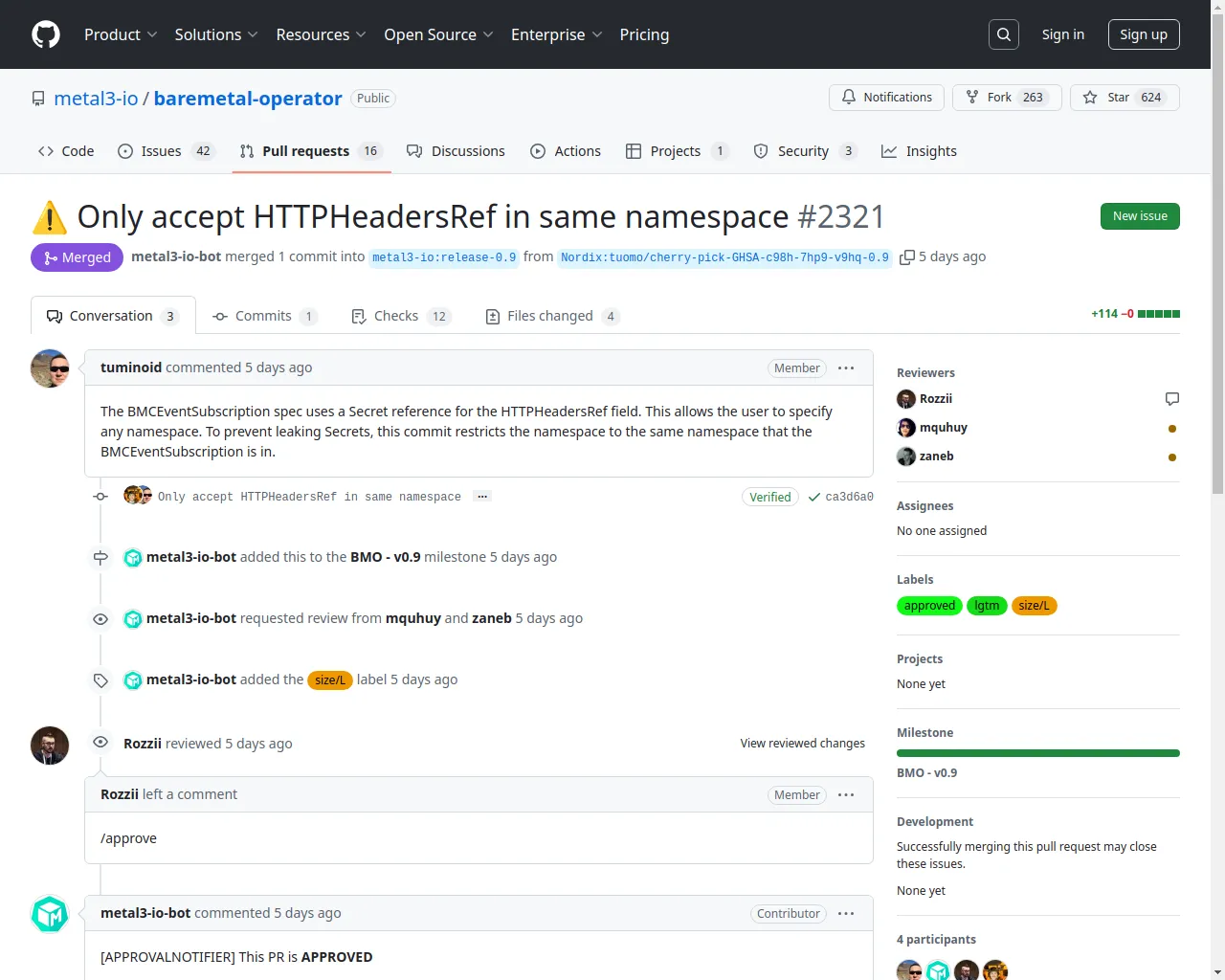Switch to the Checks tab
The width and height of the screenshot is (1225, 980).
pos(401,316)
